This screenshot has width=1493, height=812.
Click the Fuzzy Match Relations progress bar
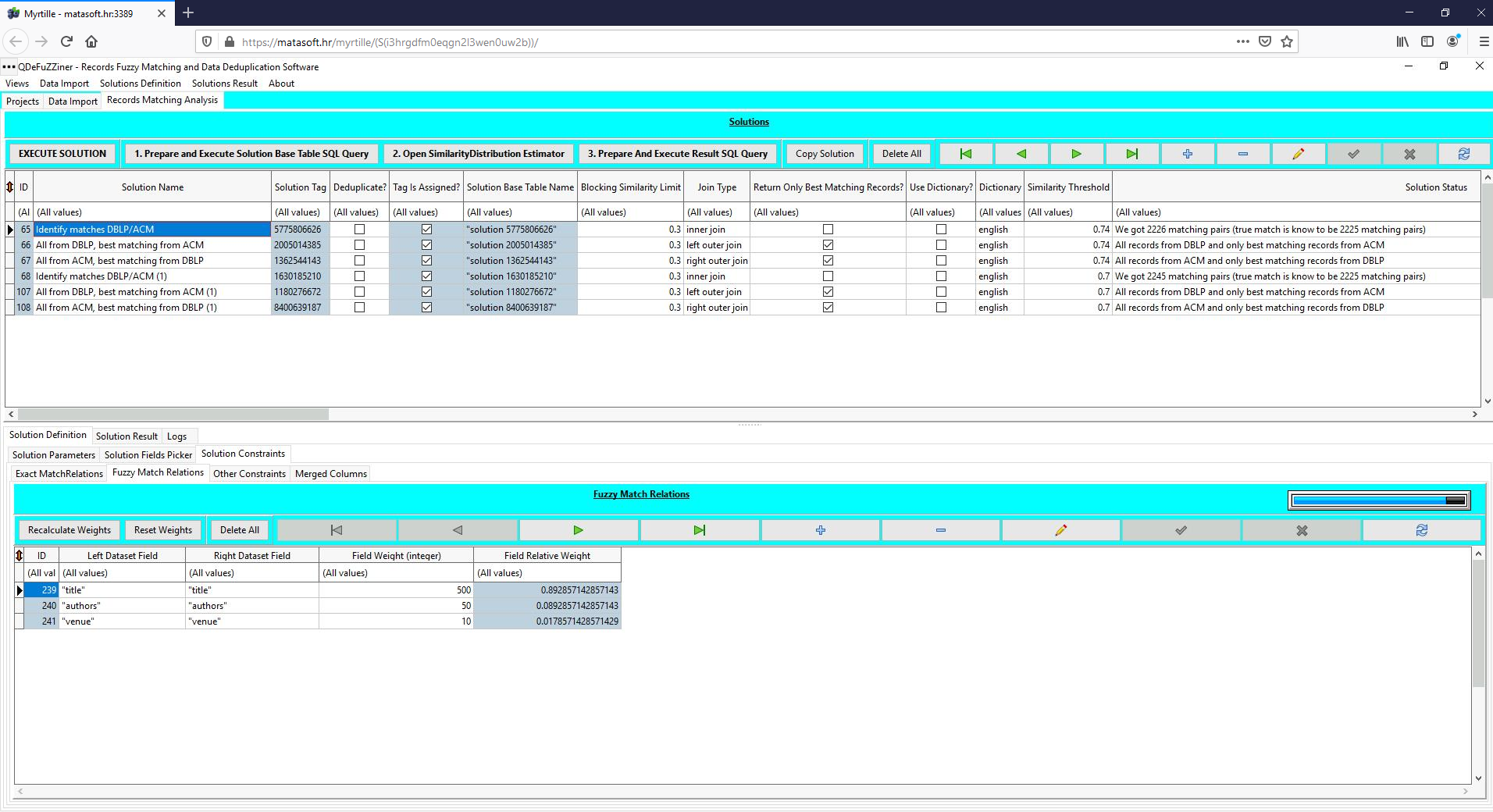click(x=1379, y=500)
